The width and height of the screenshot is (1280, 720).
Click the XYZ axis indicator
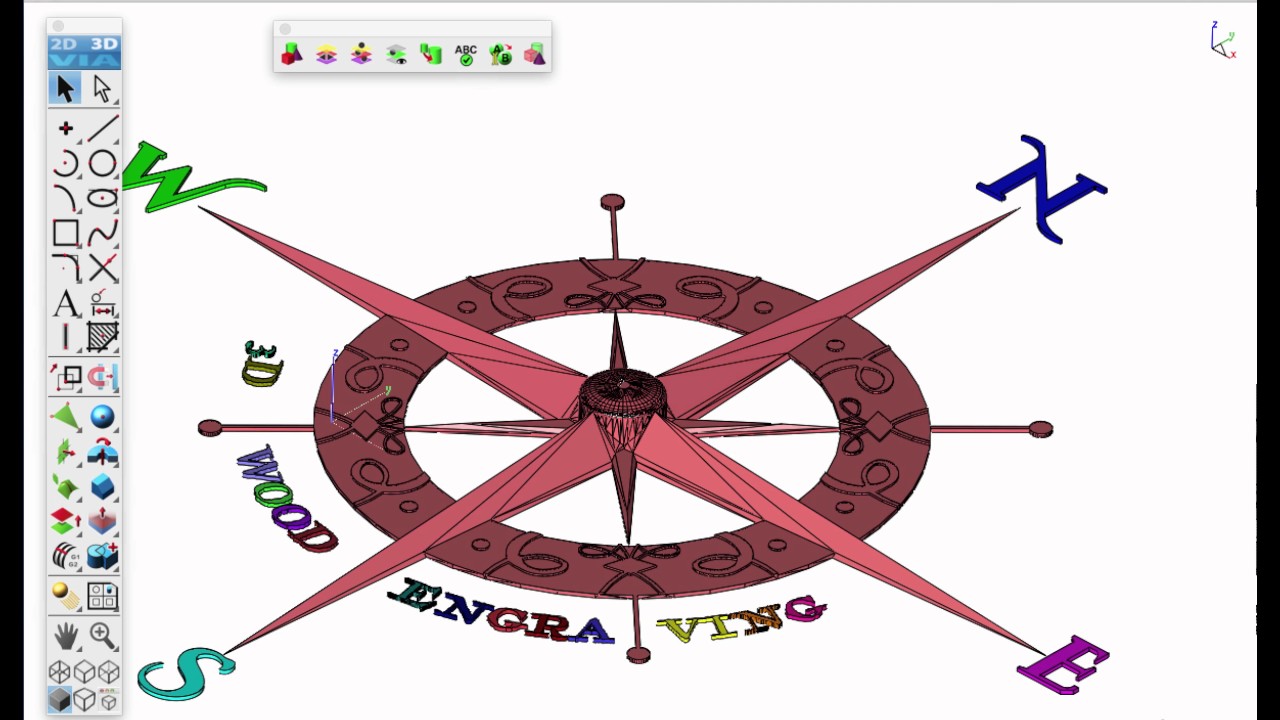[1223, 40]
